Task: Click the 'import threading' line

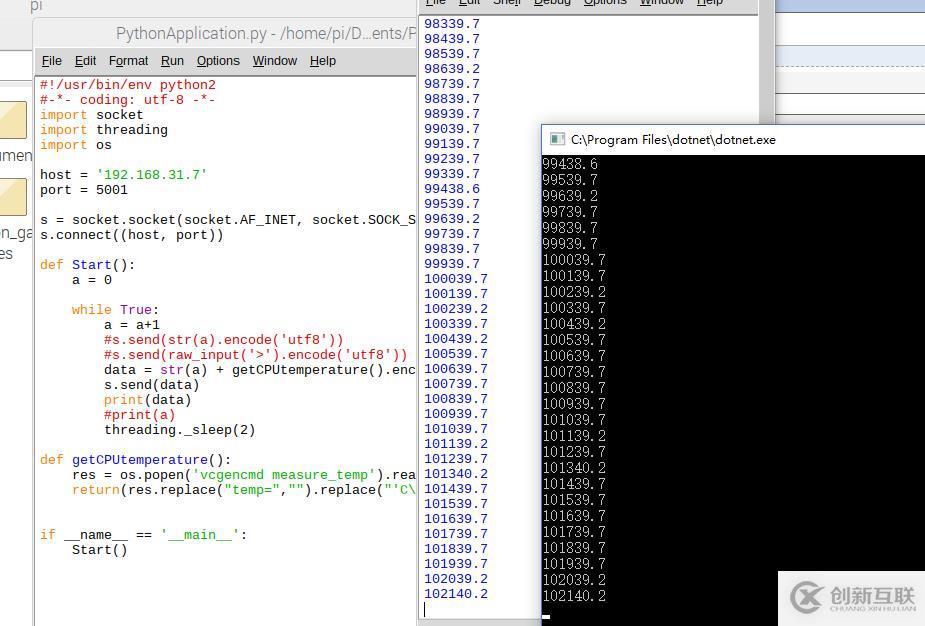Action: pyautogui.click(x=104, y=130)
